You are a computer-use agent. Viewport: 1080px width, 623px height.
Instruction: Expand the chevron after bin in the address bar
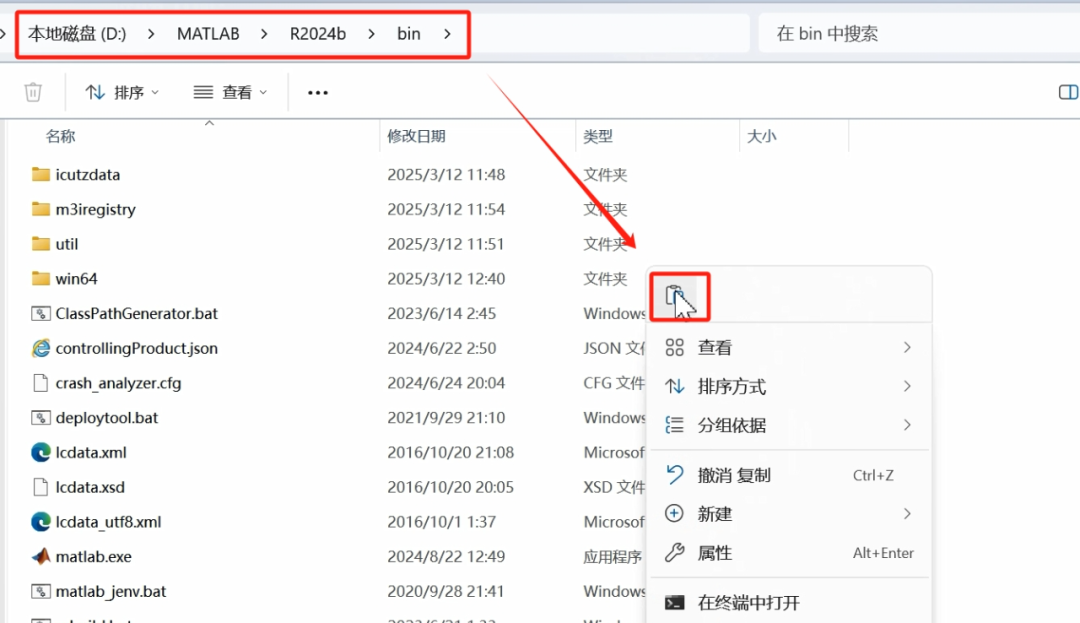pos(447,34)
